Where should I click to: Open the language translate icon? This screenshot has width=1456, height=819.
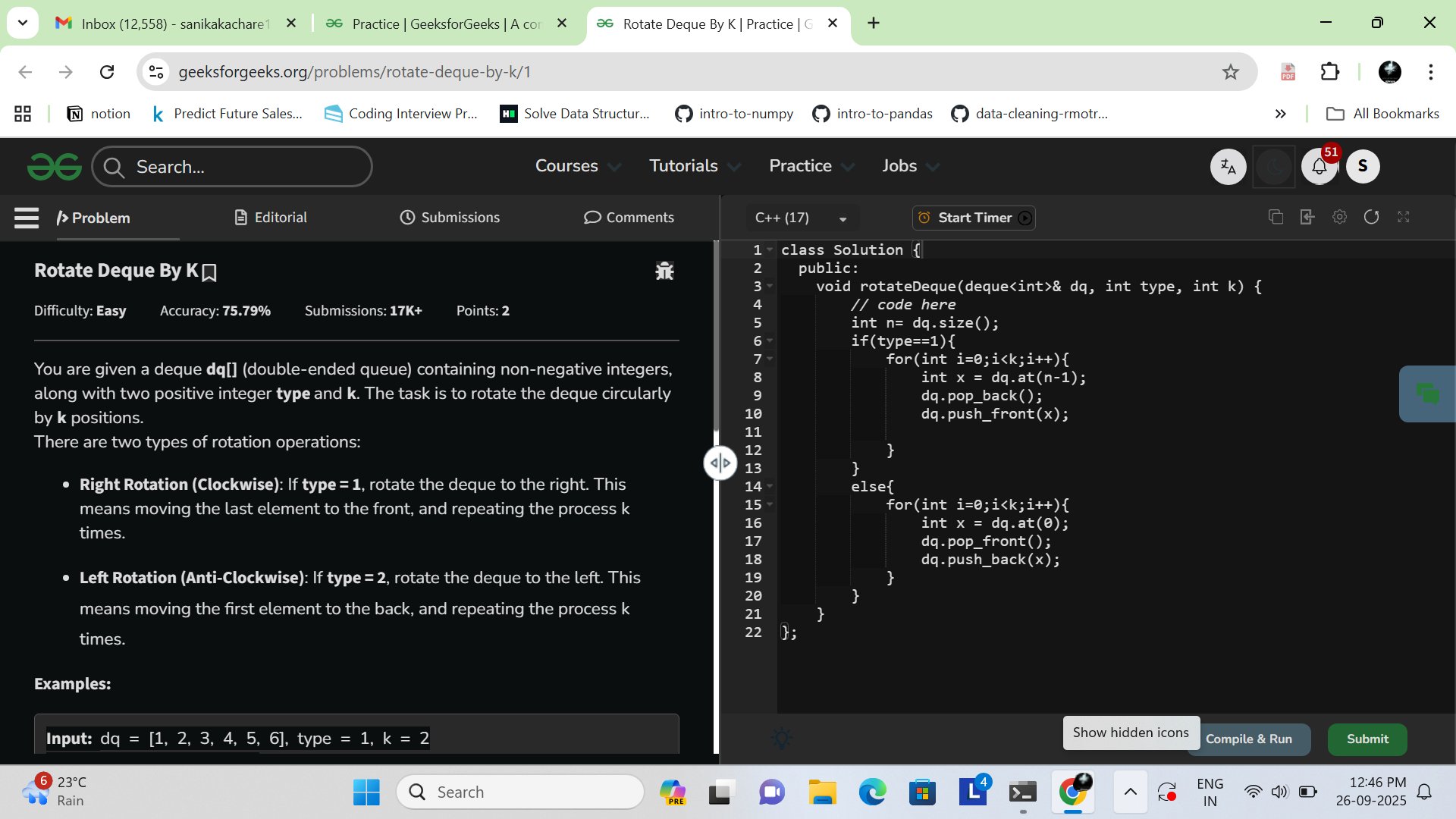click(x=1228, y=166)
